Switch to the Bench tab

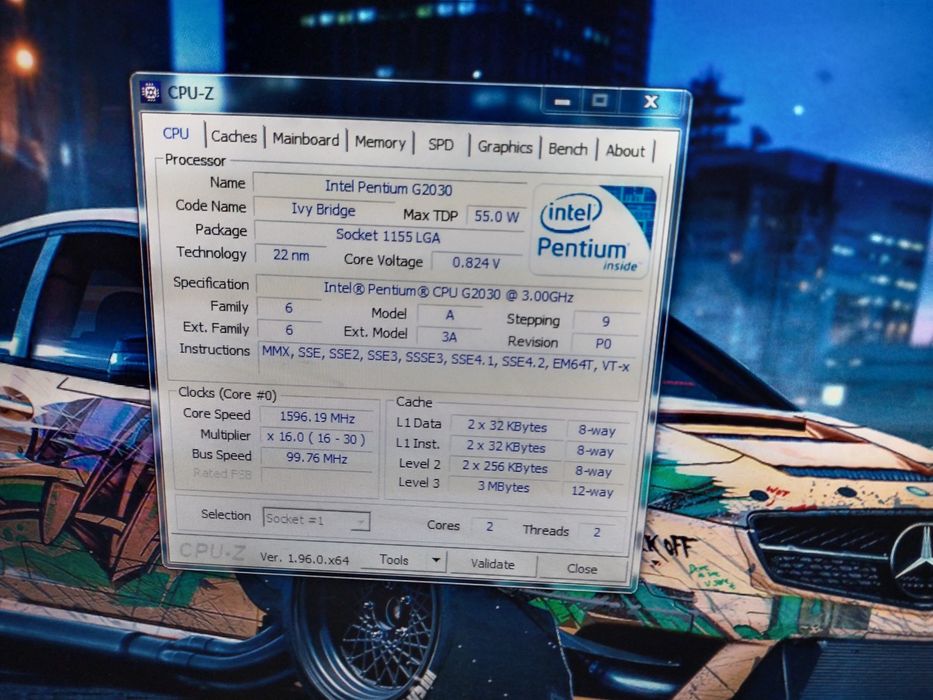(x=568, y=149)
